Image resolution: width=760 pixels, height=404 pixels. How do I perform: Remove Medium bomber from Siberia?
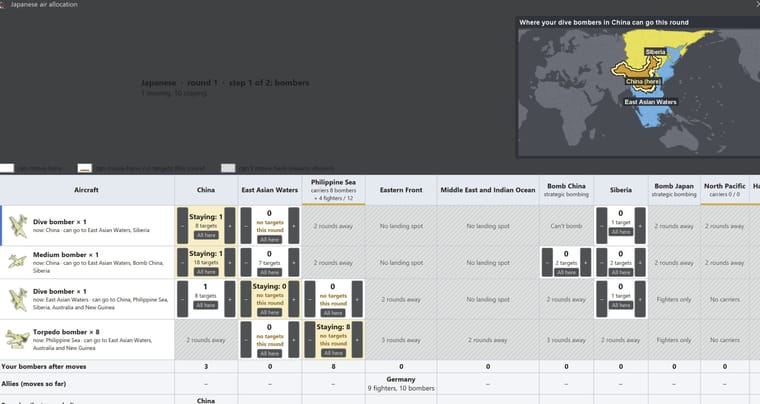point(602,262)
